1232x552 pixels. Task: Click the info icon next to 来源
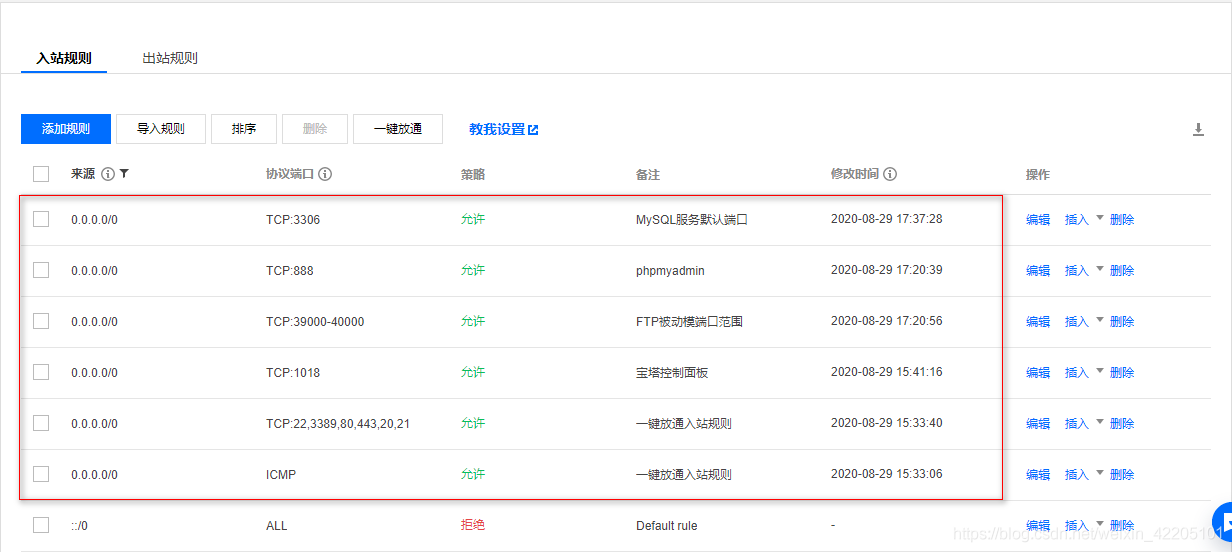point(108,174)
